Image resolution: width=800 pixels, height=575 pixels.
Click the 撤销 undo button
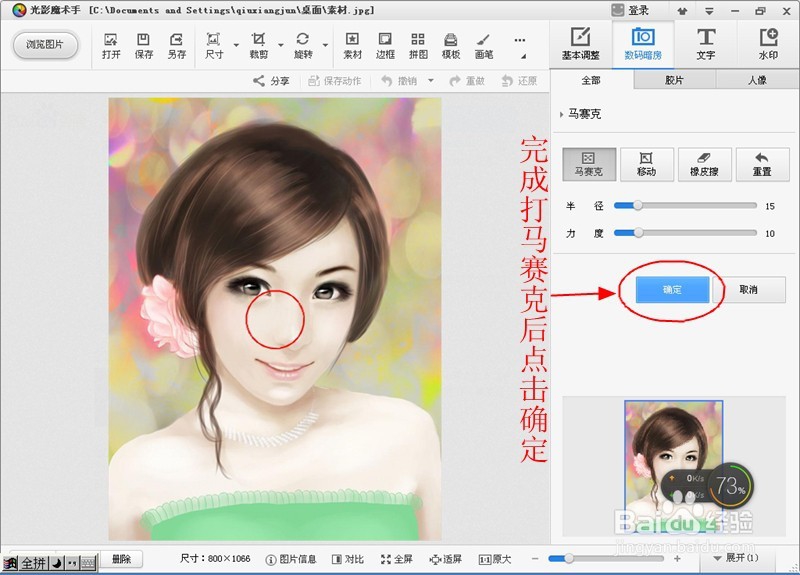click(399, 81)
